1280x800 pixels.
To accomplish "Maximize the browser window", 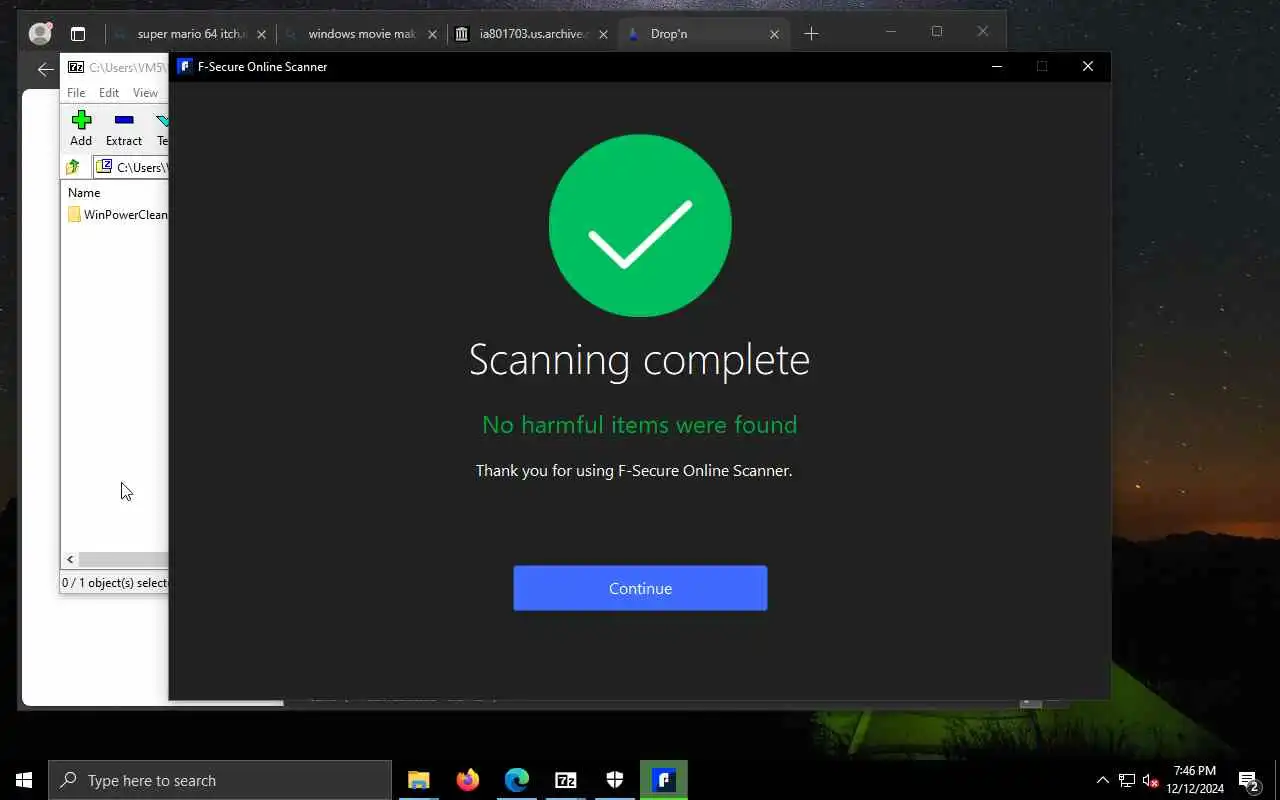I will pos(937,32).
